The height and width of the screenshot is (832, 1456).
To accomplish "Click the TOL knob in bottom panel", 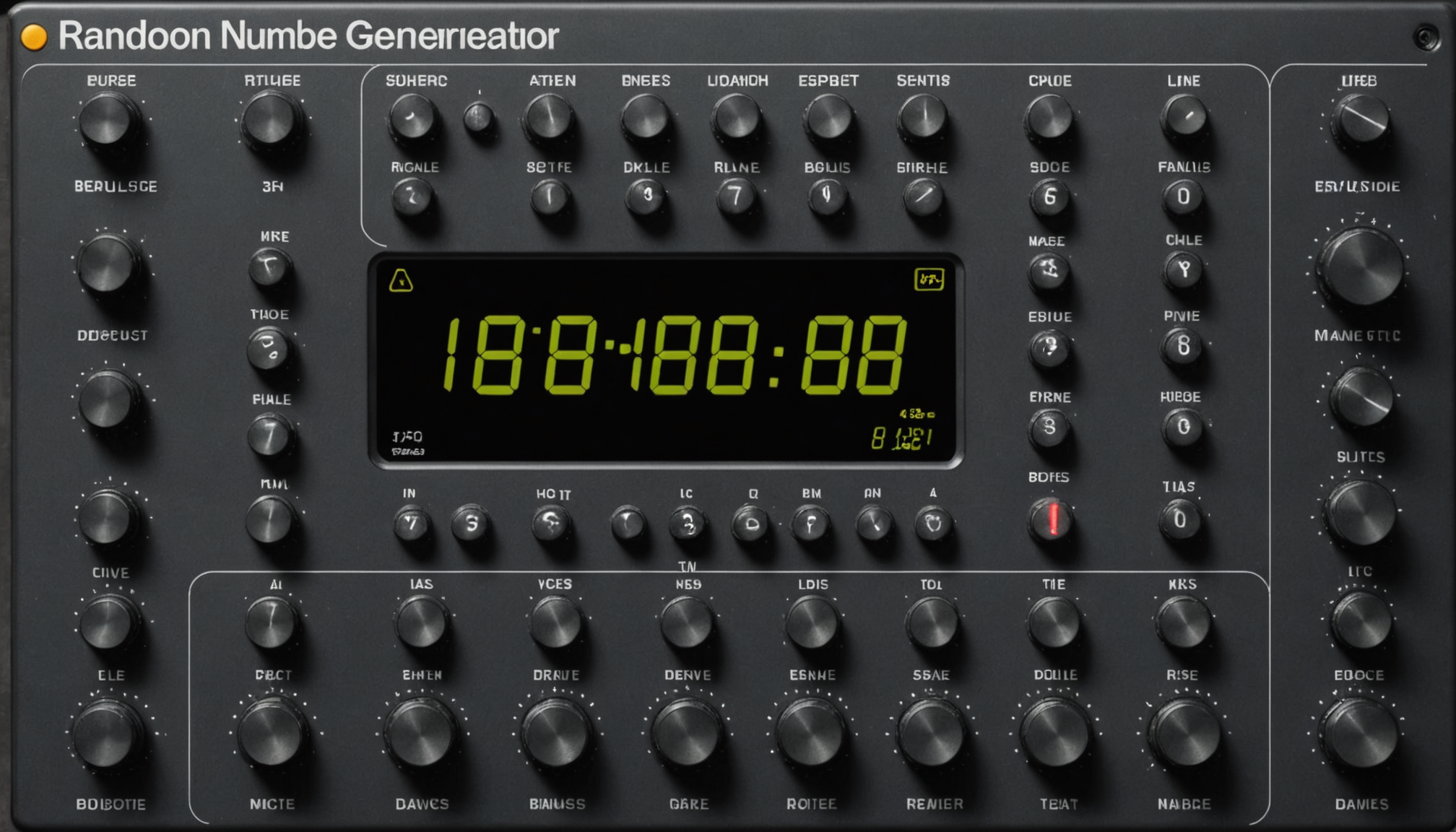I will tap(932, 622).
